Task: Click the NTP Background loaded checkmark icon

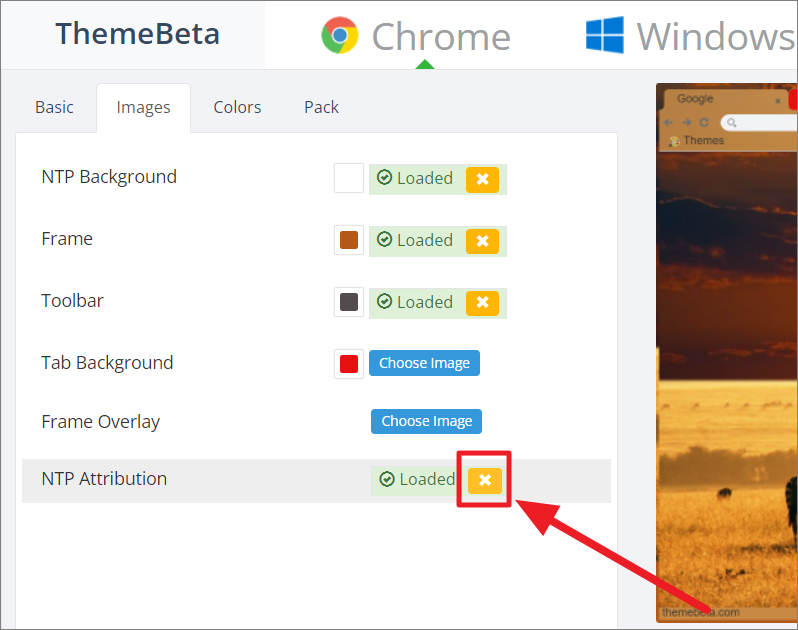Action: click(x=384, y=178)
